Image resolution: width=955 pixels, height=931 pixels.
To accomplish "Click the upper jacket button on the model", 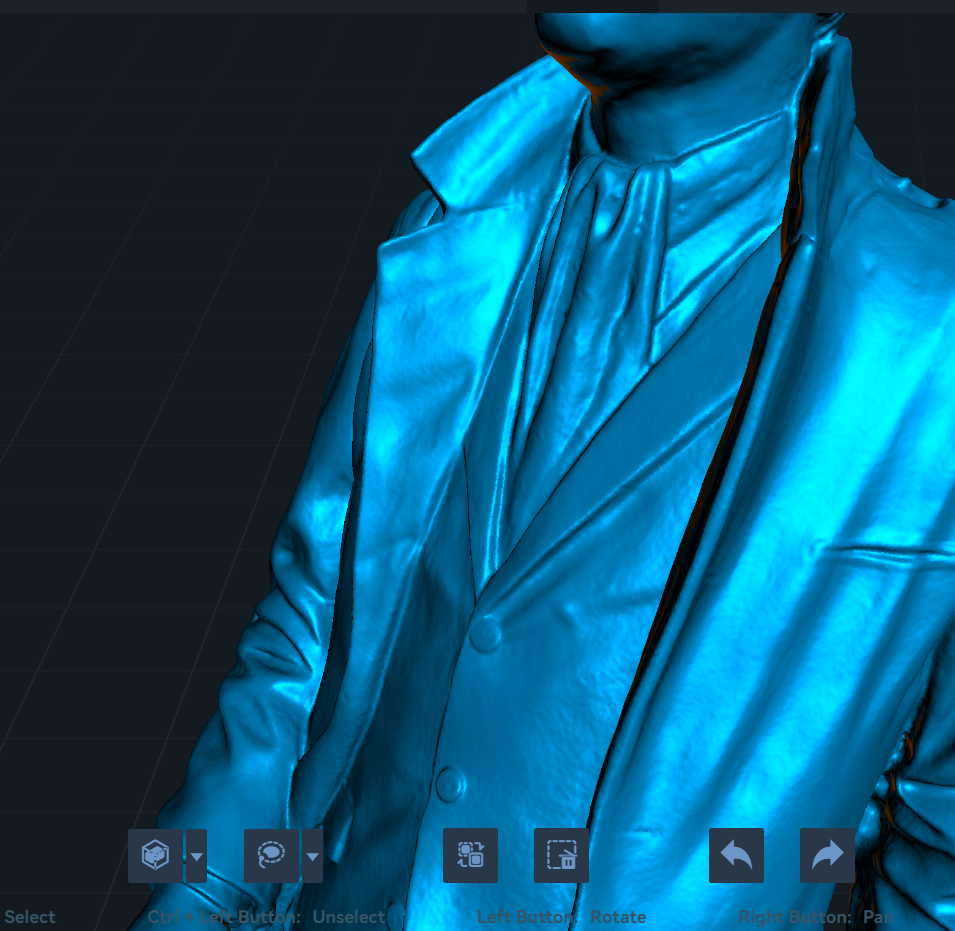I will 487,635.
